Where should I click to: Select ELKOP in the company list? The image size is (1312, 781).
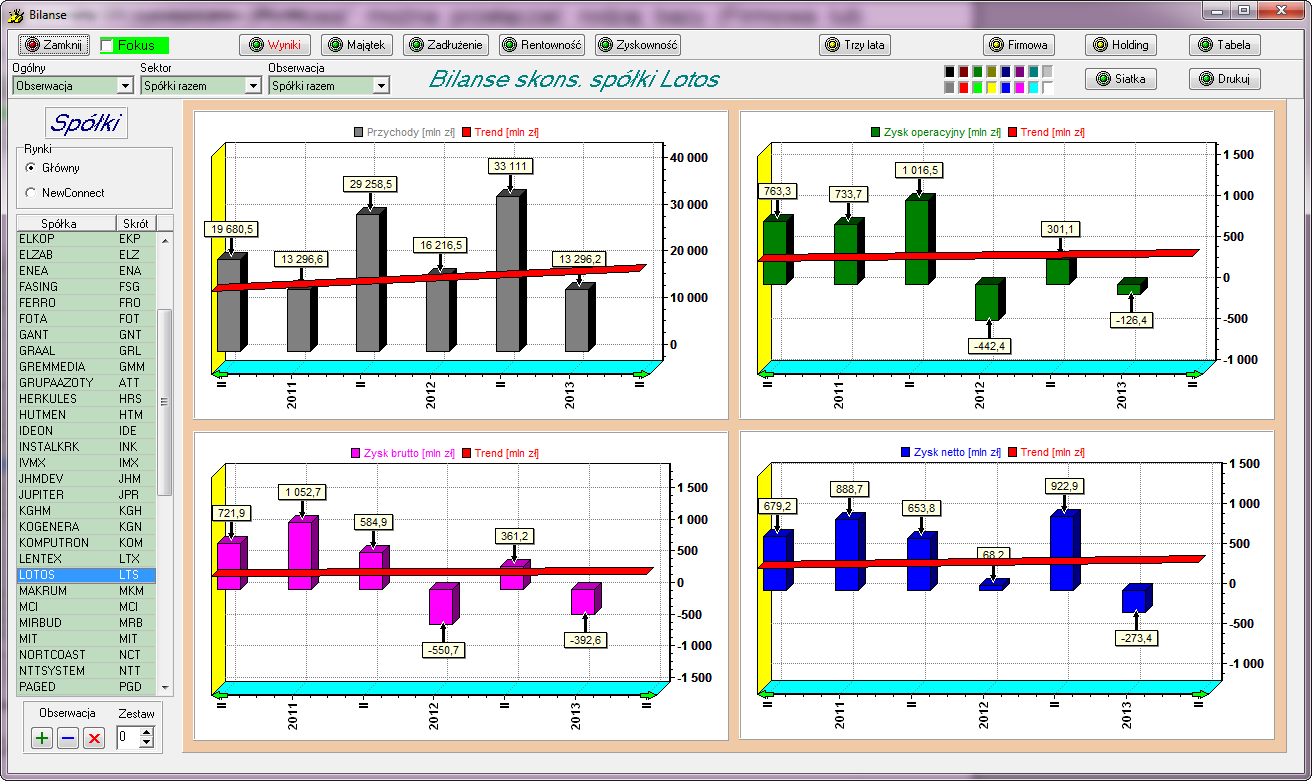point(86,238)
